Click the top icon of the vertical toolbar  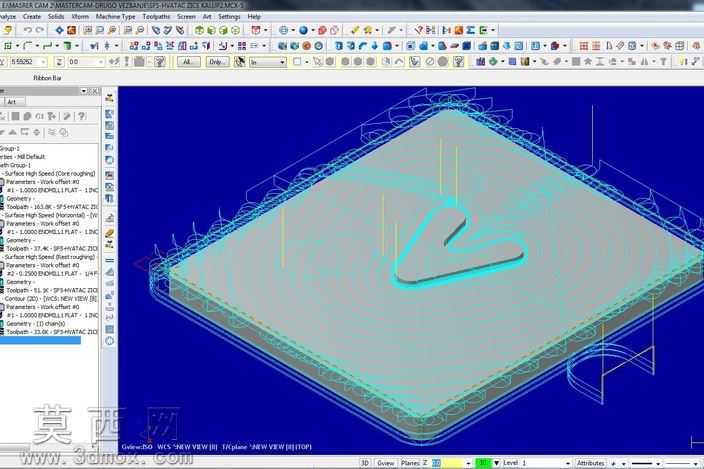[110, 96]
